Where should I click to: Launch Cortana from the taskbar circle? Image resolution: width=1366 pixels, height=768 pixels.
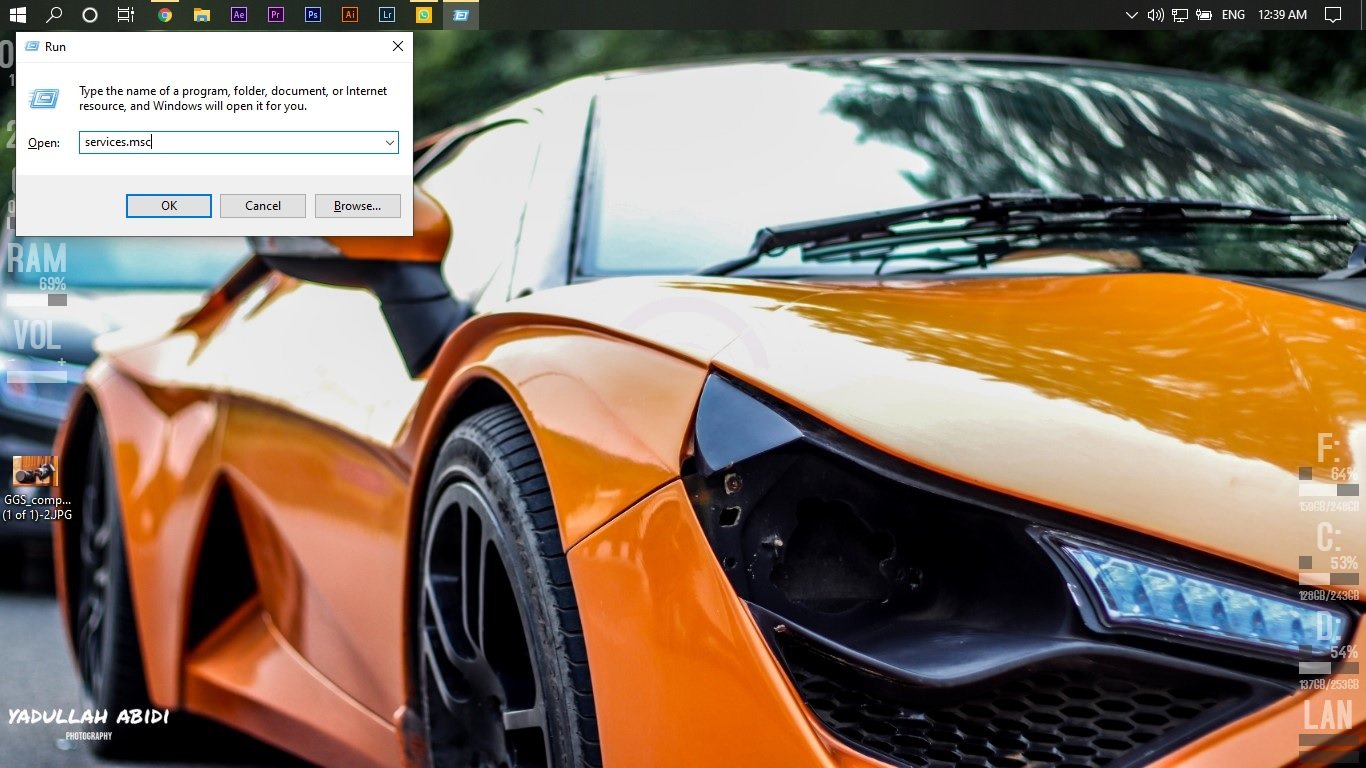point(90,15)
